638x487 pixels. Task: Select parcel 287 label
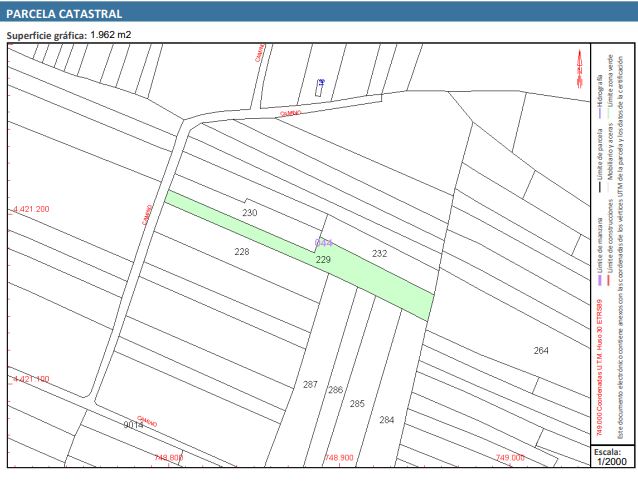310,385
